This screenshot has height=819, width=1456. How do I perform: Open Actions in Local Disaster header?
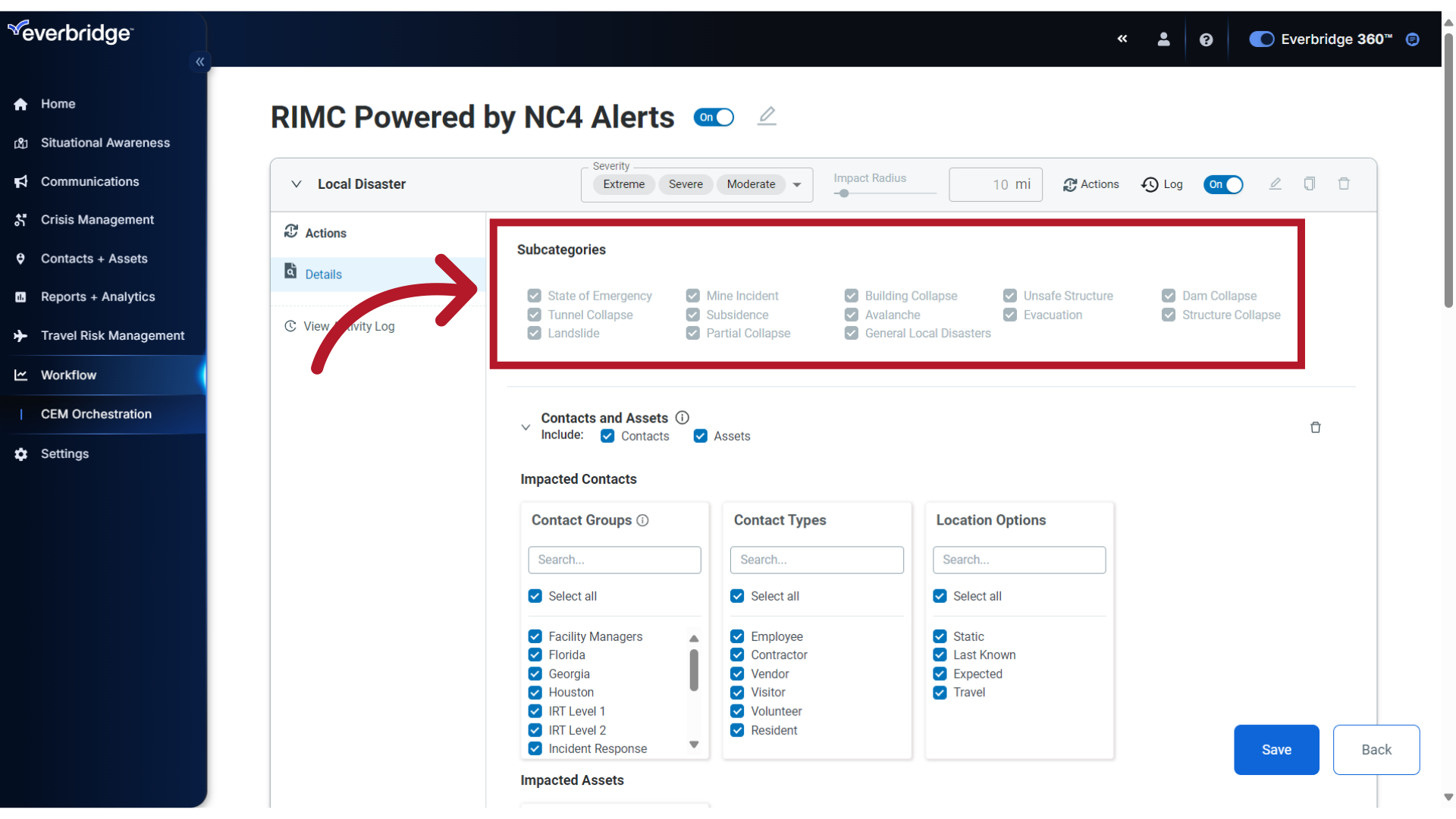coord(1090,184)
